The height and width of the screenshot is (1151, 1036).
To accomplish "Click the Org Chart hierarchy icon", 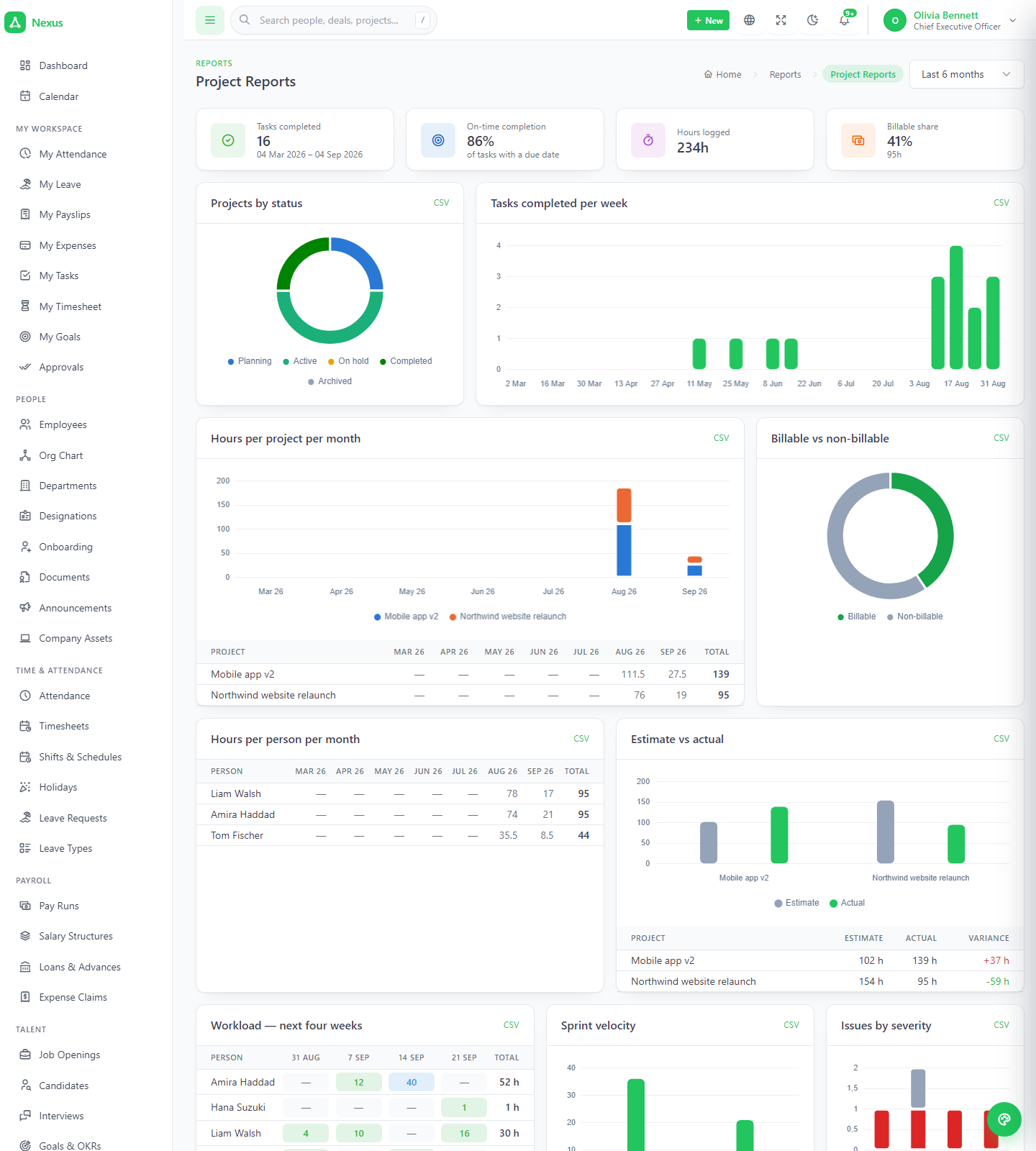I will click(x=25, y=455).
